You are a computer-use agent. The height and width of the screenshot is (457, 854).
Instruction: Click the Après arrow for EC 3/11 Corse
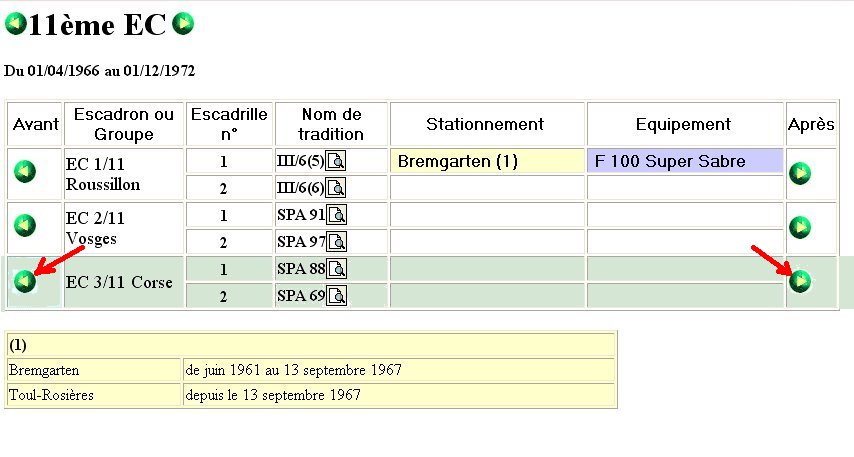click(800, 281)
